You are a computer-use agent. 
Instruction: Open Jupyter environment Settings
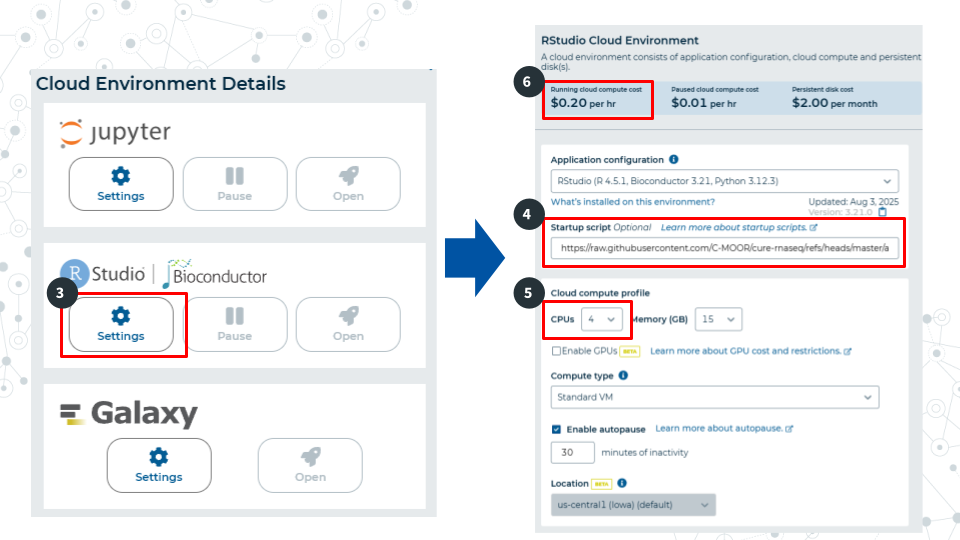[121, 184]
